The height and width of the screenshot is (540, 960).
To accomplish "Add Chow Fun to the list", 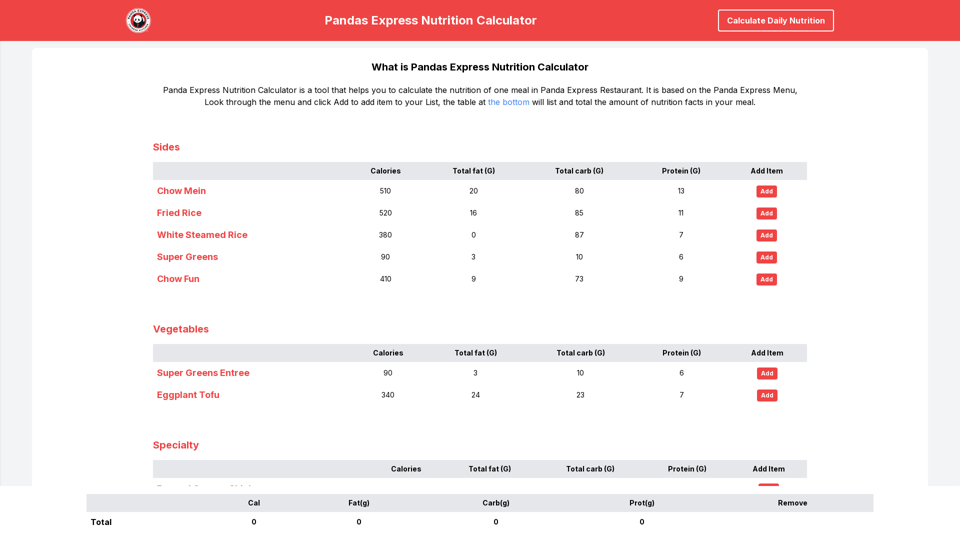I will 766,279.
